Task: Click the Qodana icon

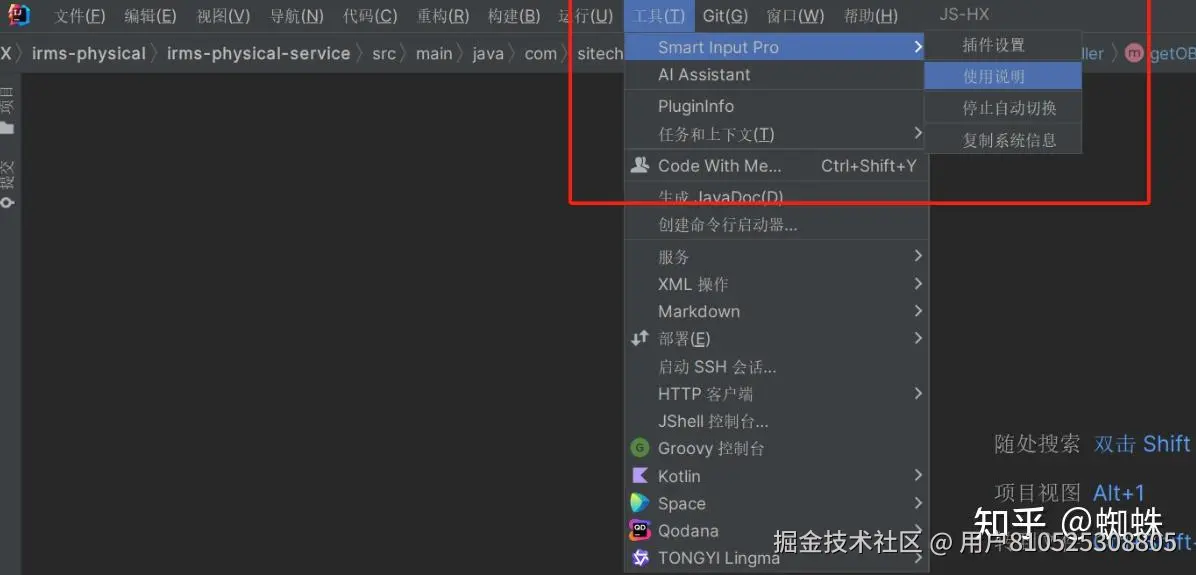Action: [x=639, y=531]
